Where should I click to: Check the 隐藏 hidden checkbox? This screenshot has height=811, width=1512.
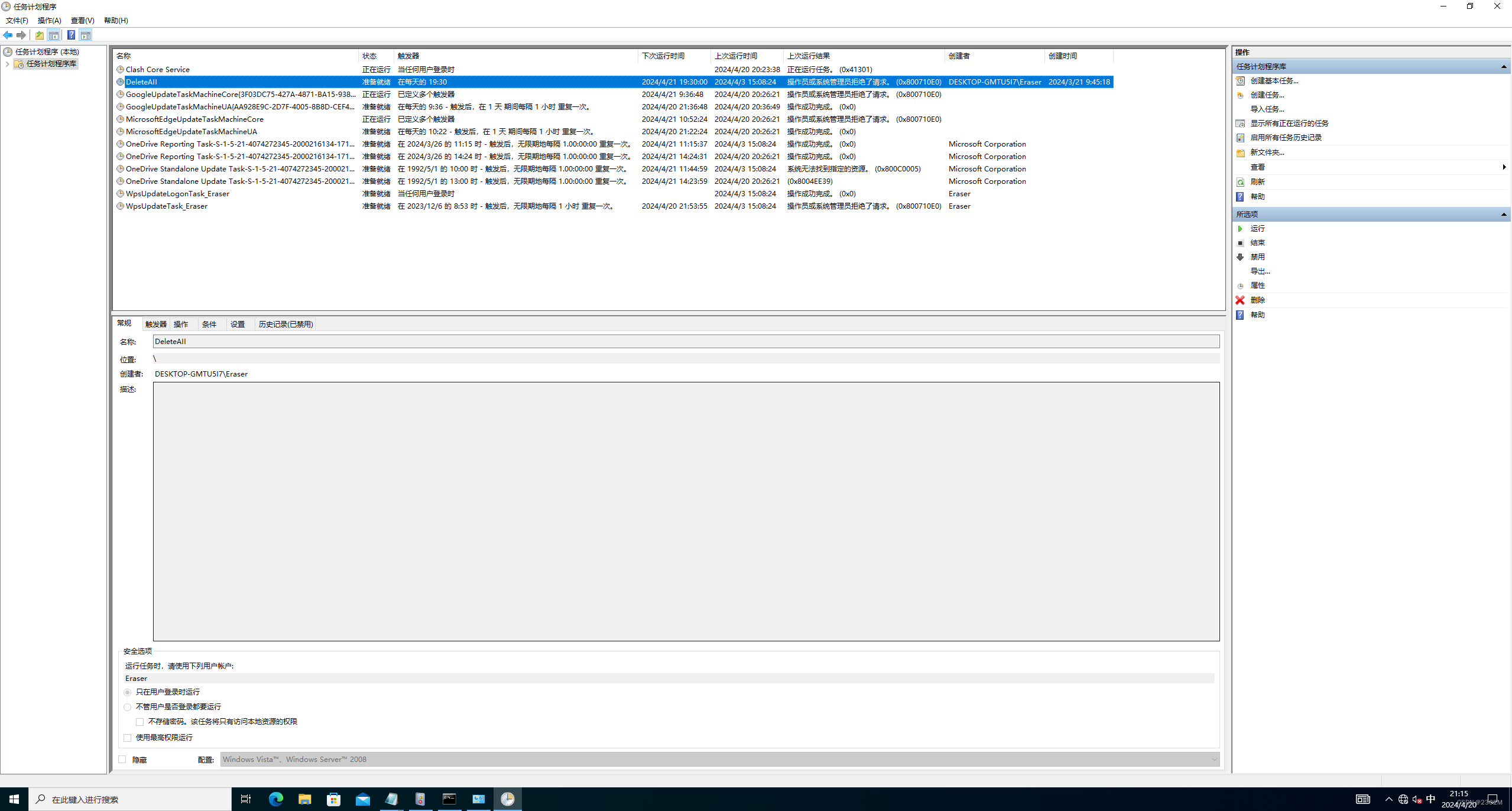pos(122,760)
